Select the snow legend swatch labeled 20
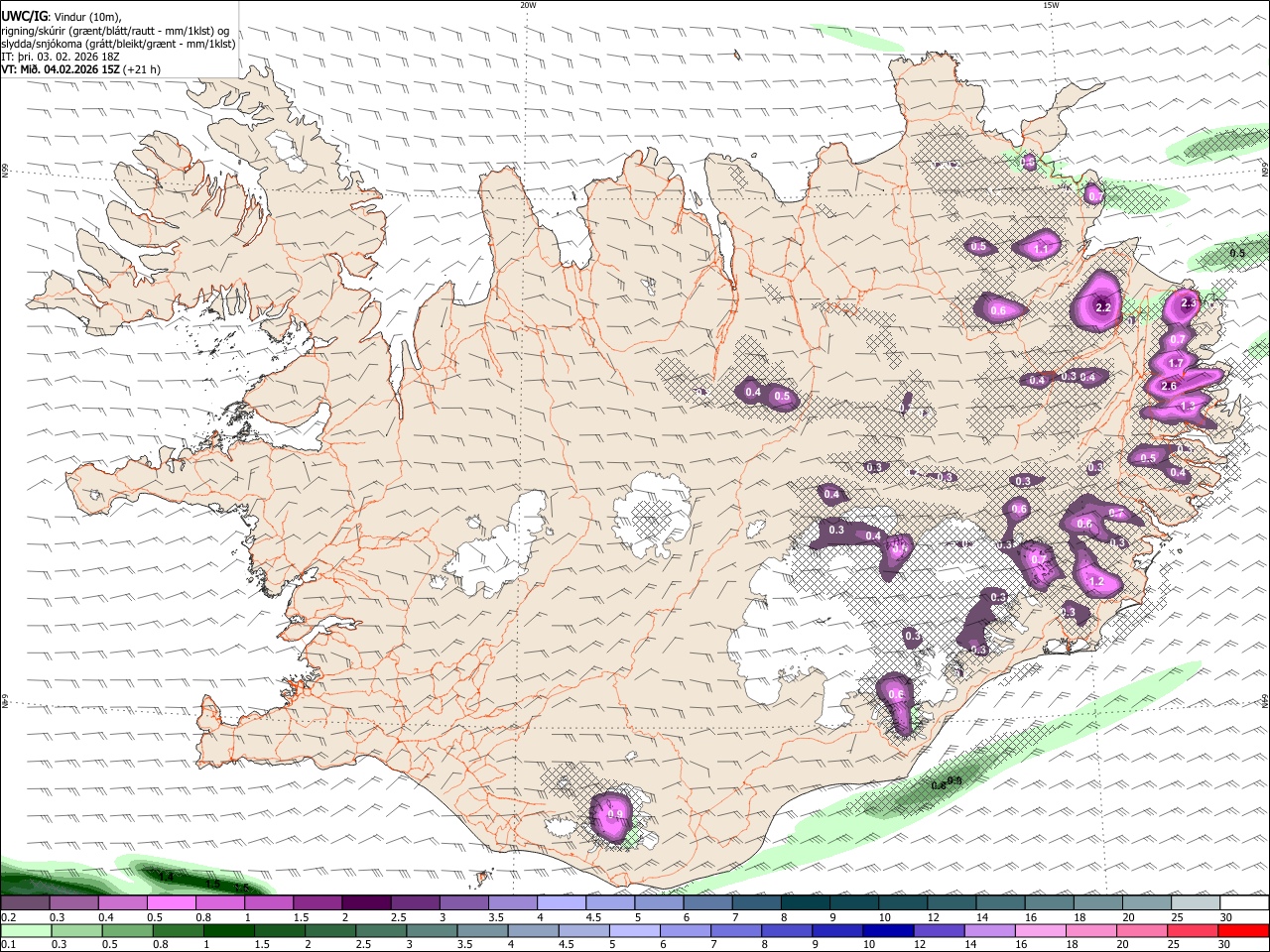1270x952 pixels. pos(1146,902)
